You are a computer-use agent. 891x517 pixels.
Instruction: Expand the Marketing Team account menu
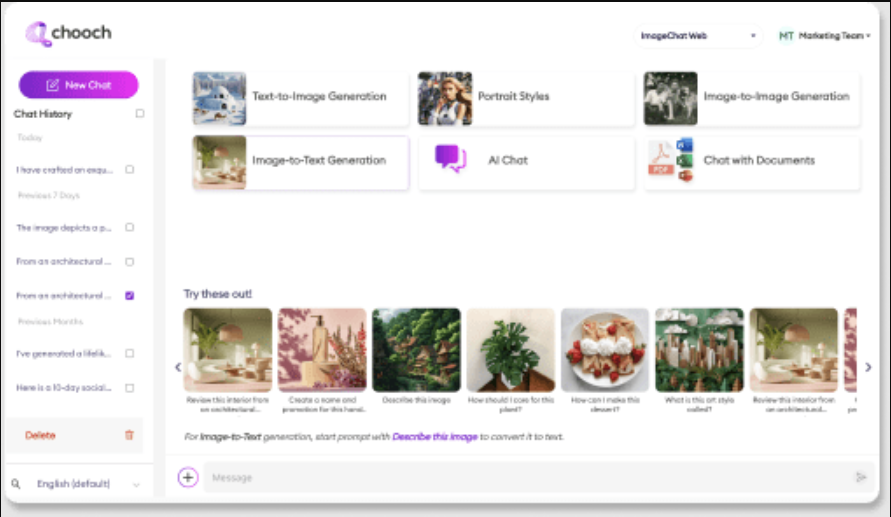[x=824, y=36]
